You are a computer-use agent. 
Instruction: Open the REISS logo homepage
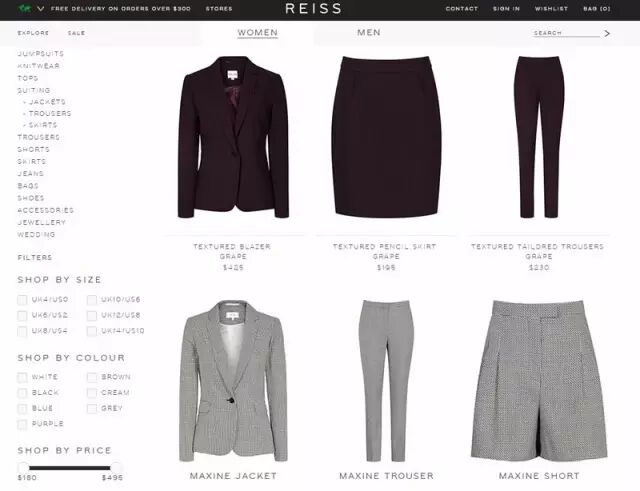point(313,9)
